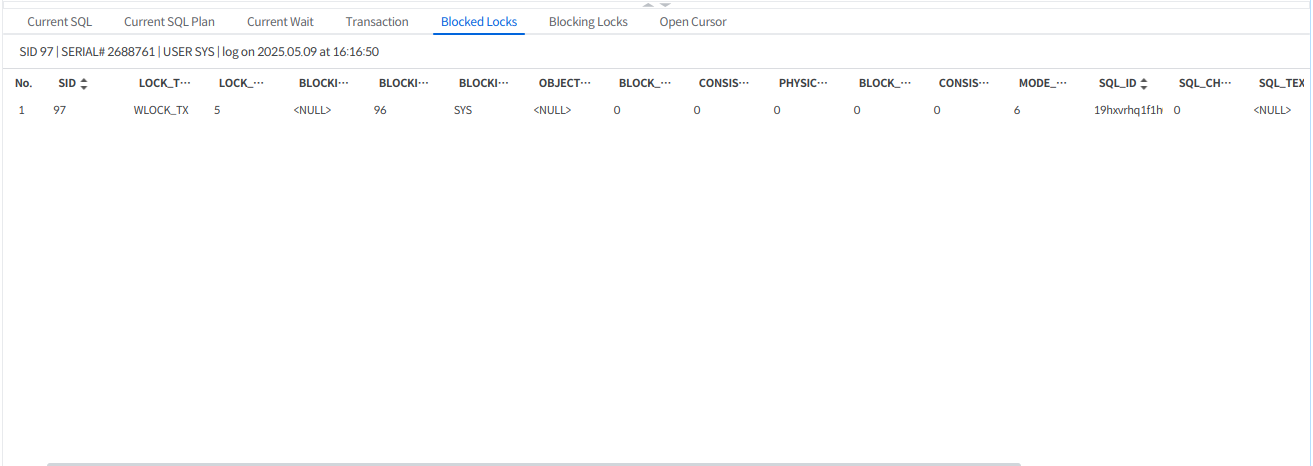Go to the Current Wait tab
Image resolution: width=1313 pixels, height=466 pixels.
tap(280, 22)
